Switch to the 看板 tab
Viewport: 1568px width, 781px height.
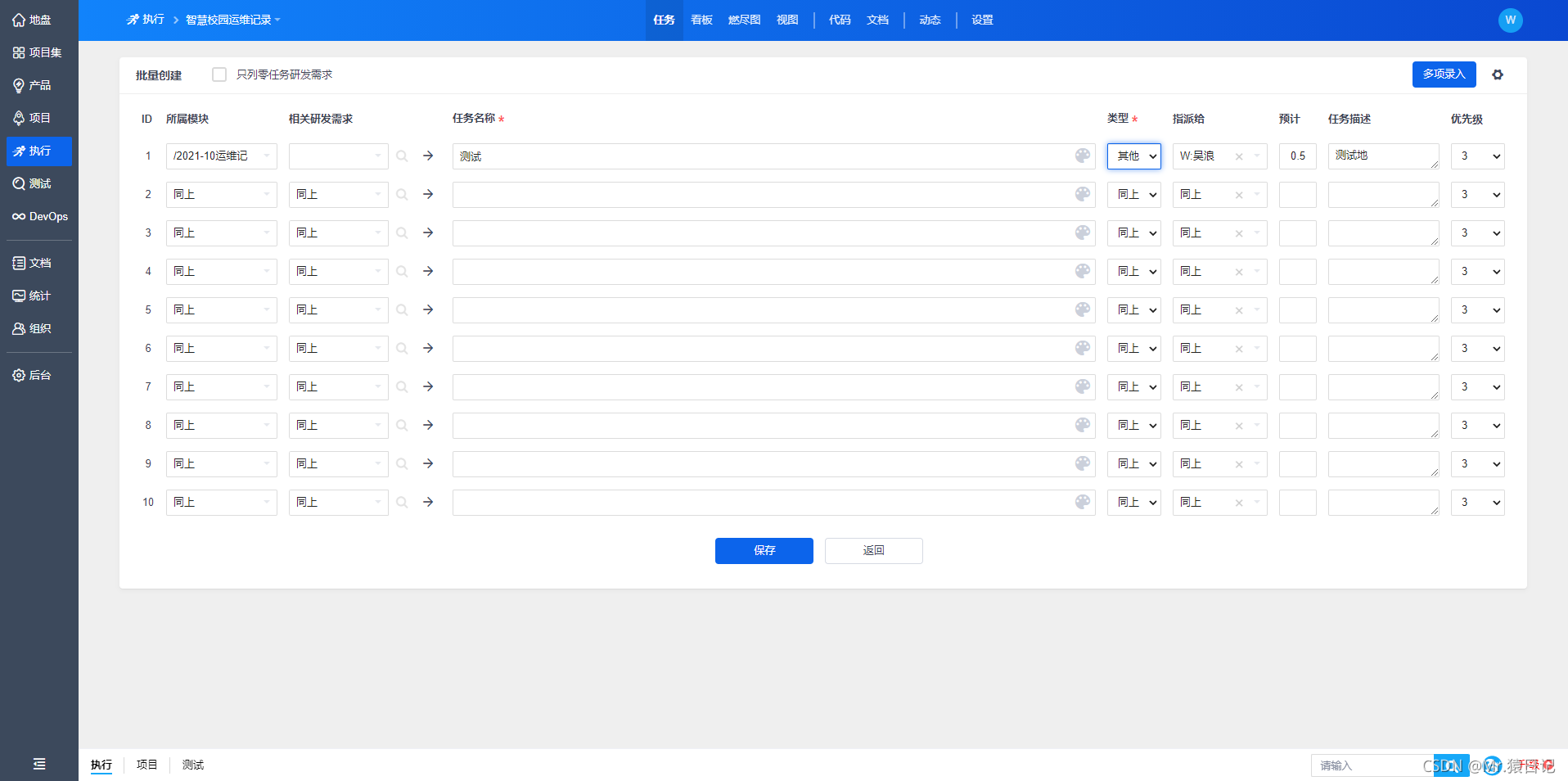pos(701,20)
